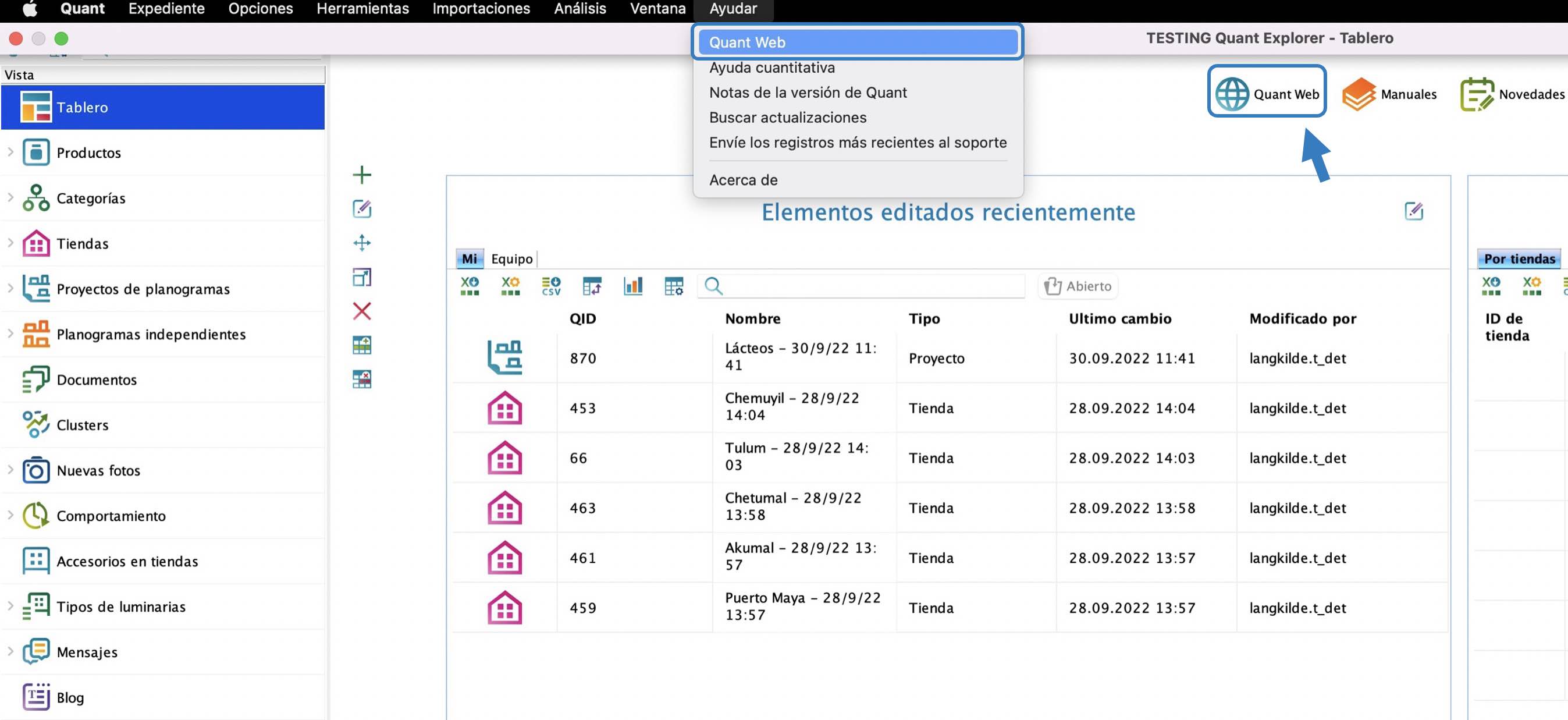Click Excel export with settings icon

(x=510, y=286)
